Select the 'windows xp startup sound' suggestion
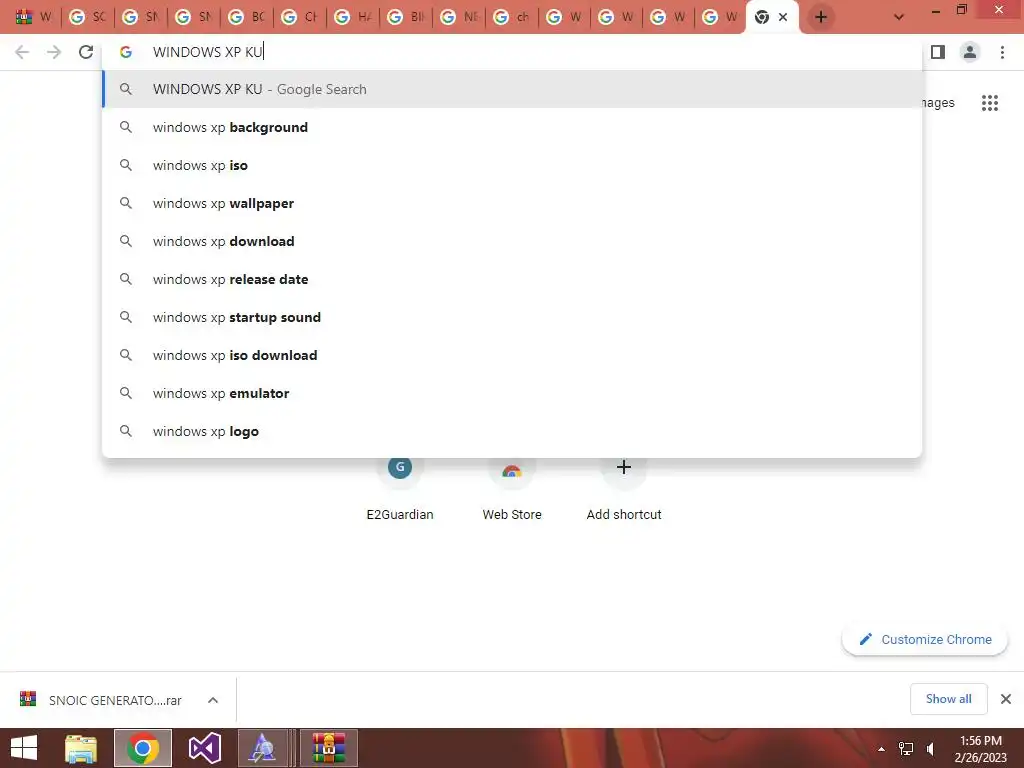The image size is (1024, 768). tap(512, 317)
